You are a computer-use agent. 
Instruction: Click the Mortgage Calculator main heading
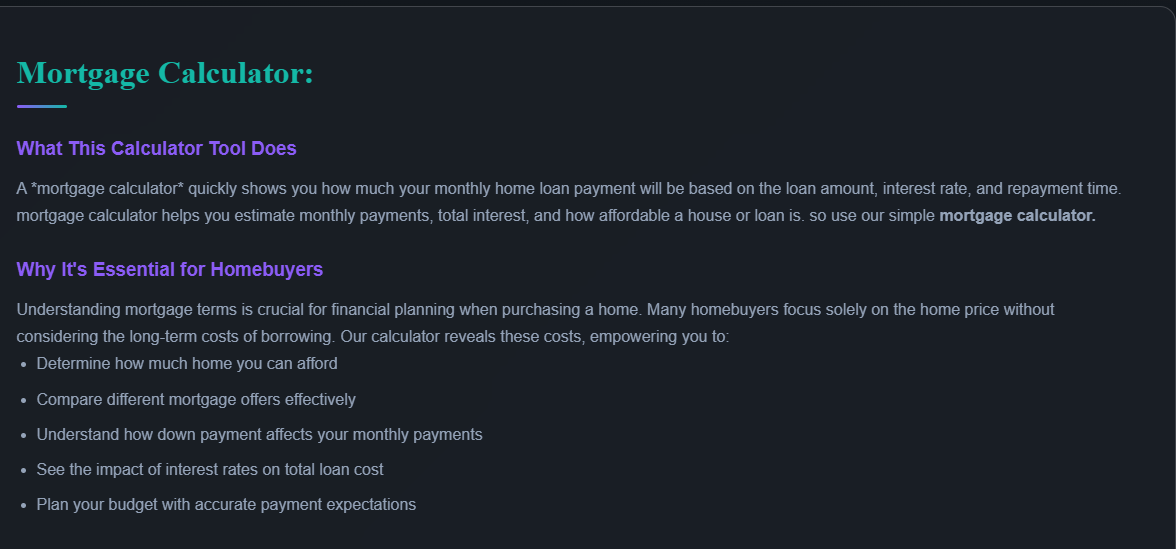pos(165,74)
